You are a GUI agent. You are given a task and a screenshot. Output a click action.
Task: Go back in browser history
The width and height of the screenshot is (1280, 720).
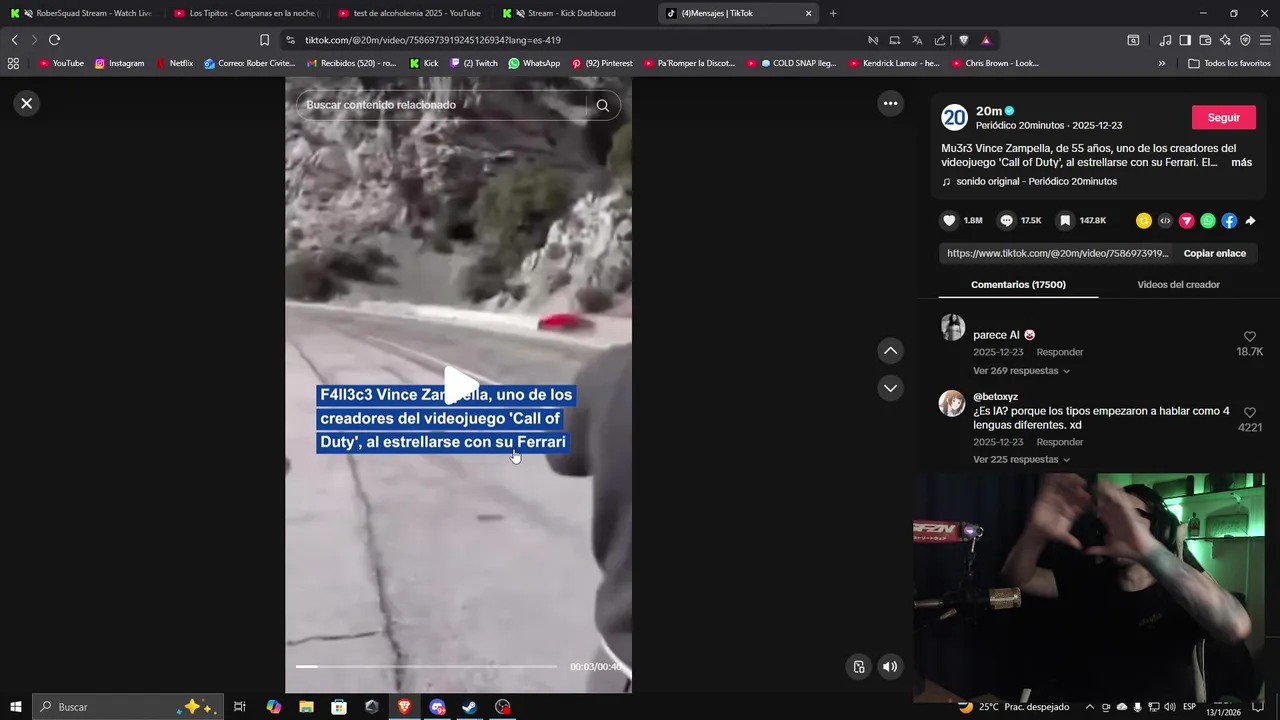14,40
